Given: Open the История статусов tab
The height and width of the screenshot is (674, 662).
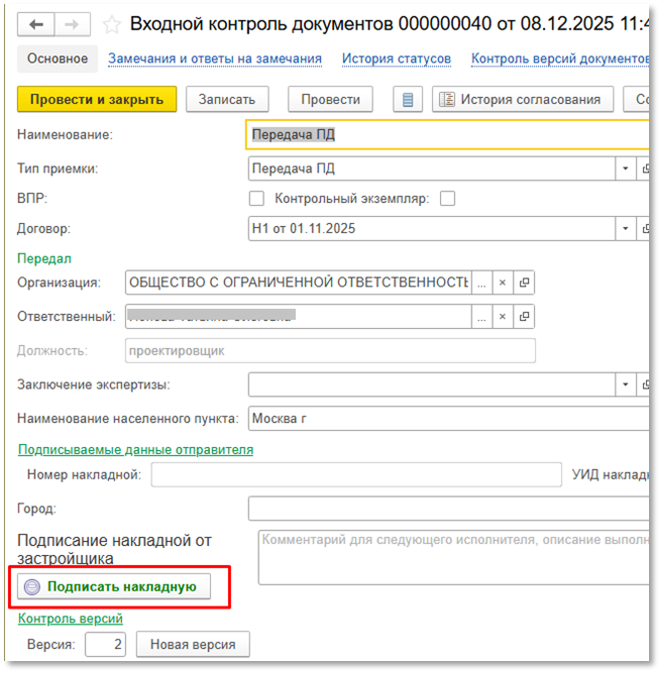Looking at the screenshot, I should pos(396,59).
